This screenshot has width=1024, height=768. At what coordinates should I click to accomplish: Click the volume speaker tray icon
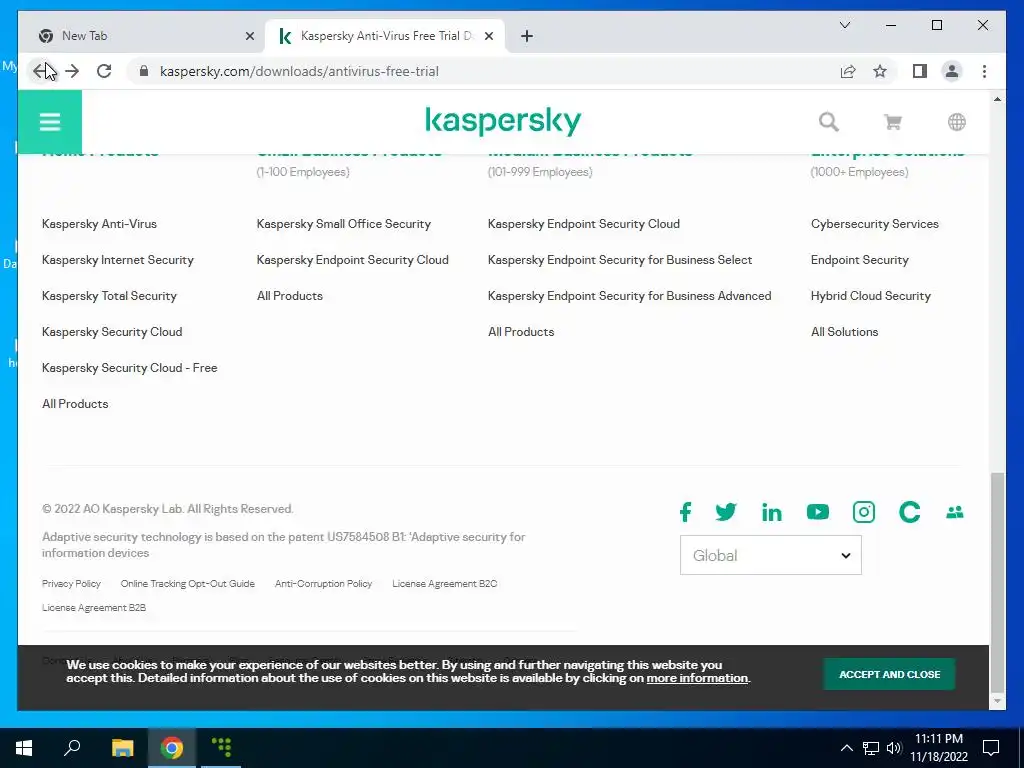[x=893, y=748]
